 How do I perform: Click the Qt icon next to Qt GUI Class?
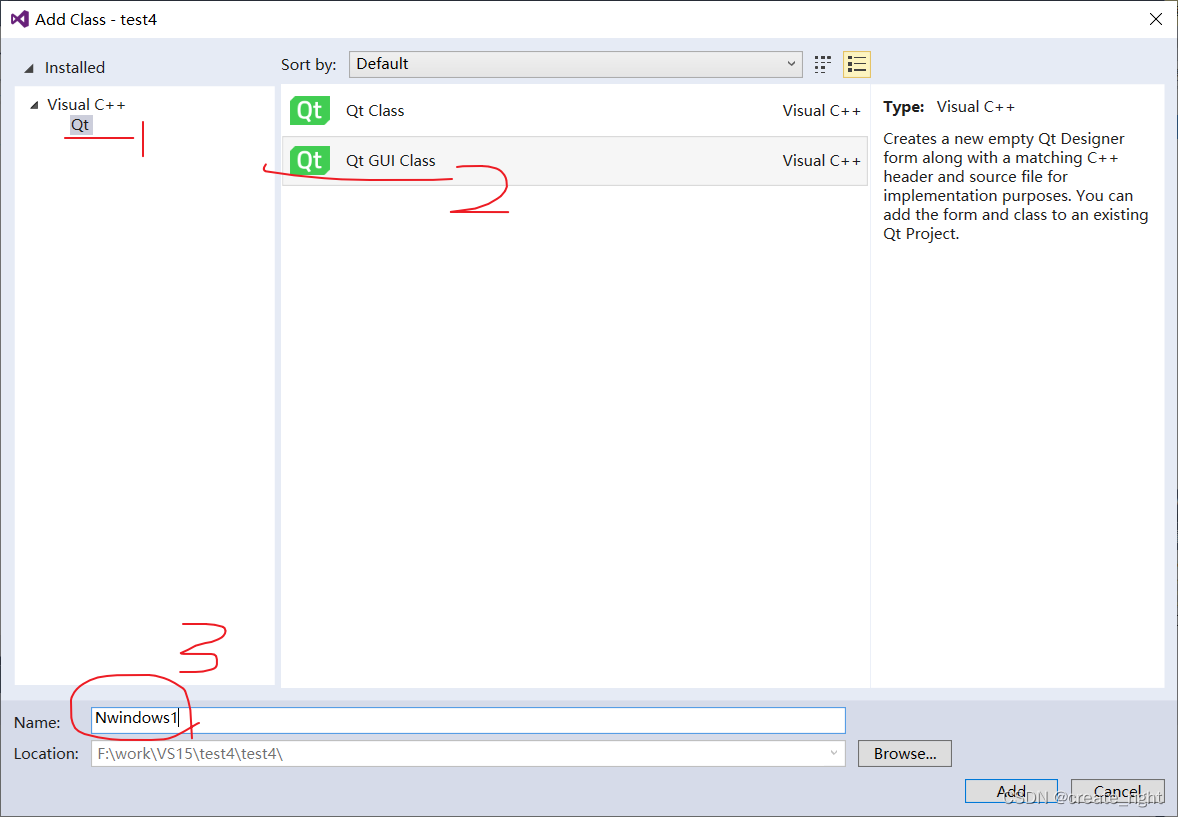coord(310,160)
